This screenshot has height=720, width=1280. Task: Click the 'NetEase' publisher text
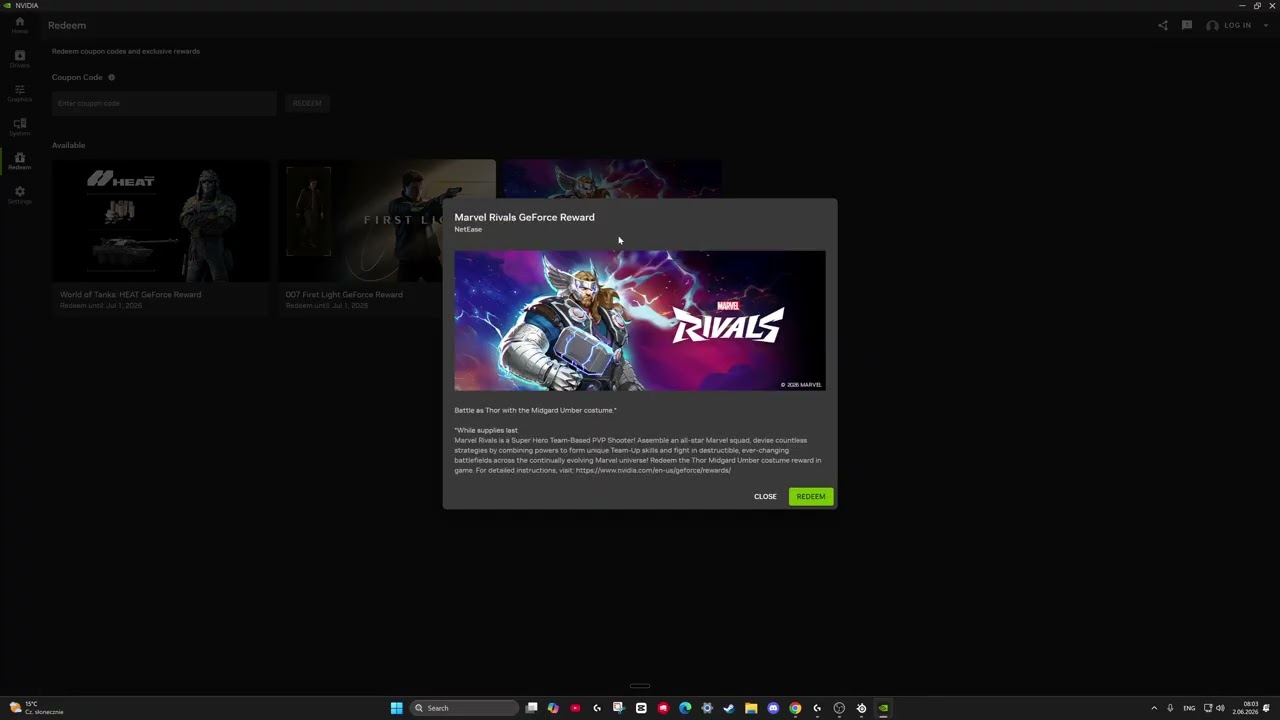[x=468, y=230]
